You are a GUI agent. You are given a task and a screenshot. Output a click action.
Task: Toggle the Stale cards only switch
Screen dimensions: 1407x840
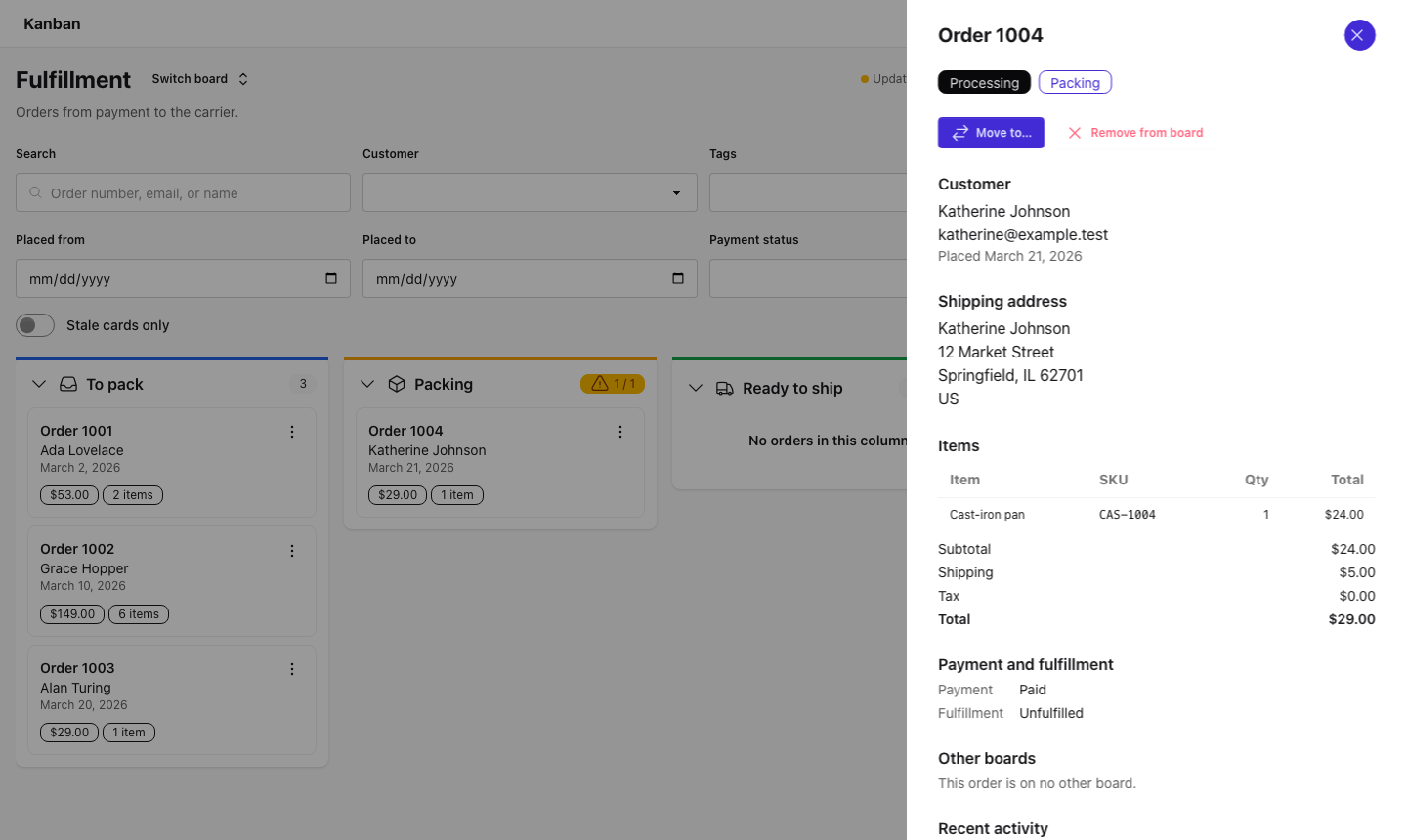pos(35,325)
